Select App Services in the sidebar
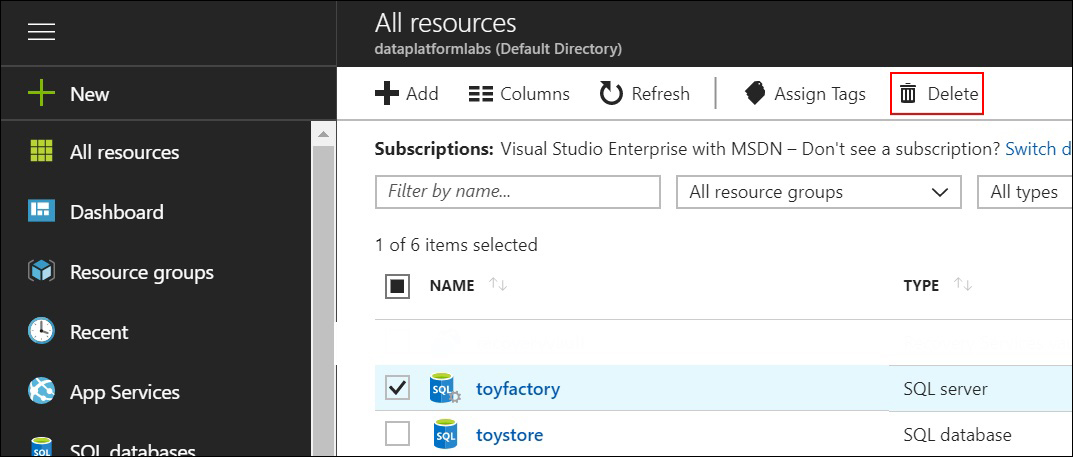This screenshot has width=1073, height=457. click(x=125, y=393)
